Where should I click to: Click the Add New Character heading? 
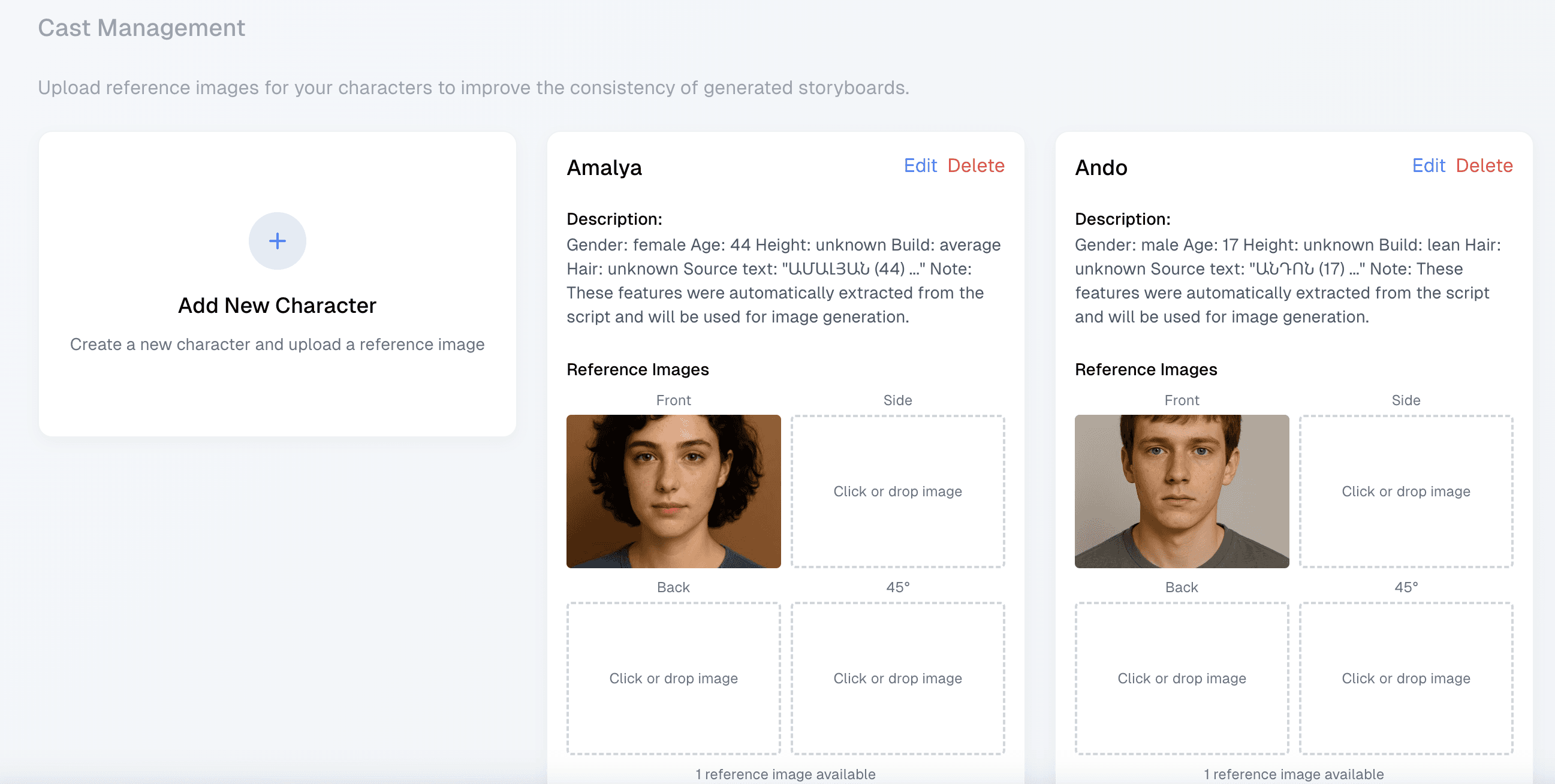click(277, 306)
